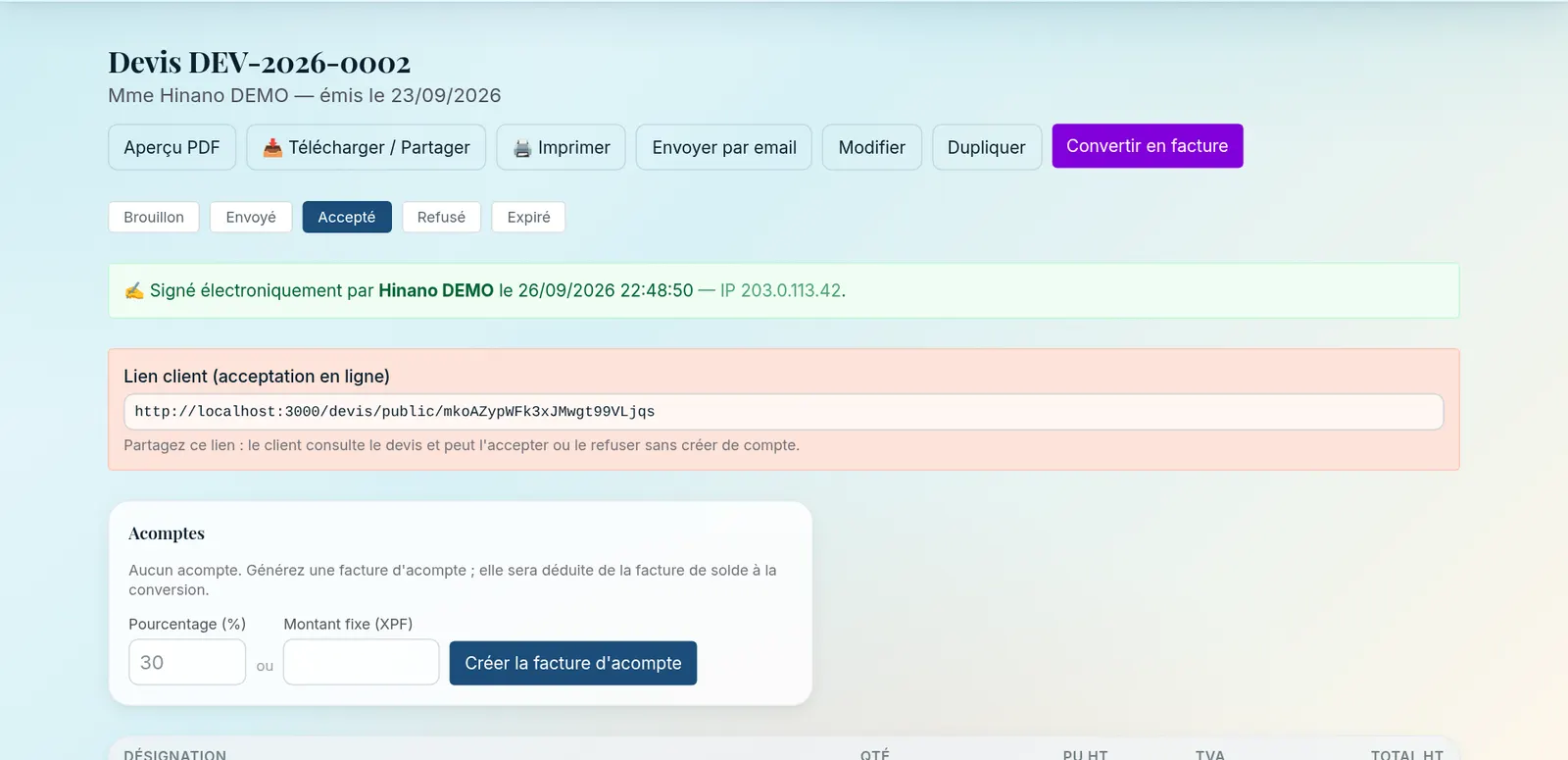Send the quote via Envoyer par email
The image size is (1568, 760).
click(x=724, y=147)
